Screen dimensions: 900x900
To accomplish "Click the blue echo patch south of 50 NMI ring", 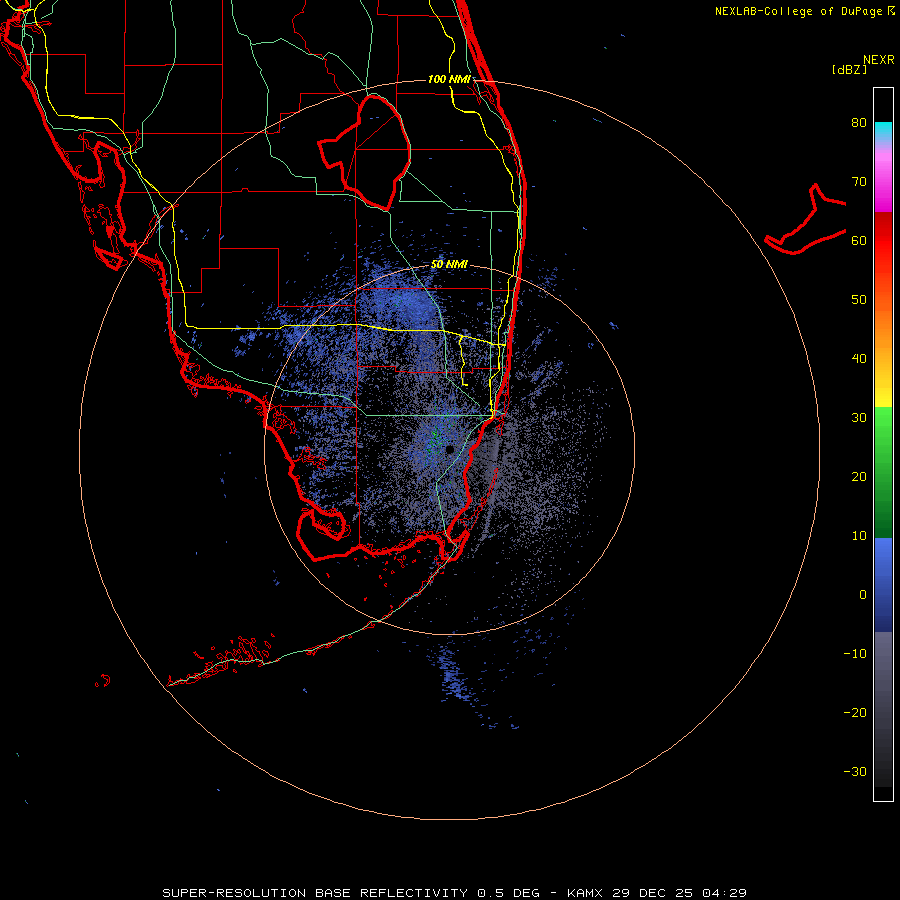I will pyautogui.click(x=455, y=673).
